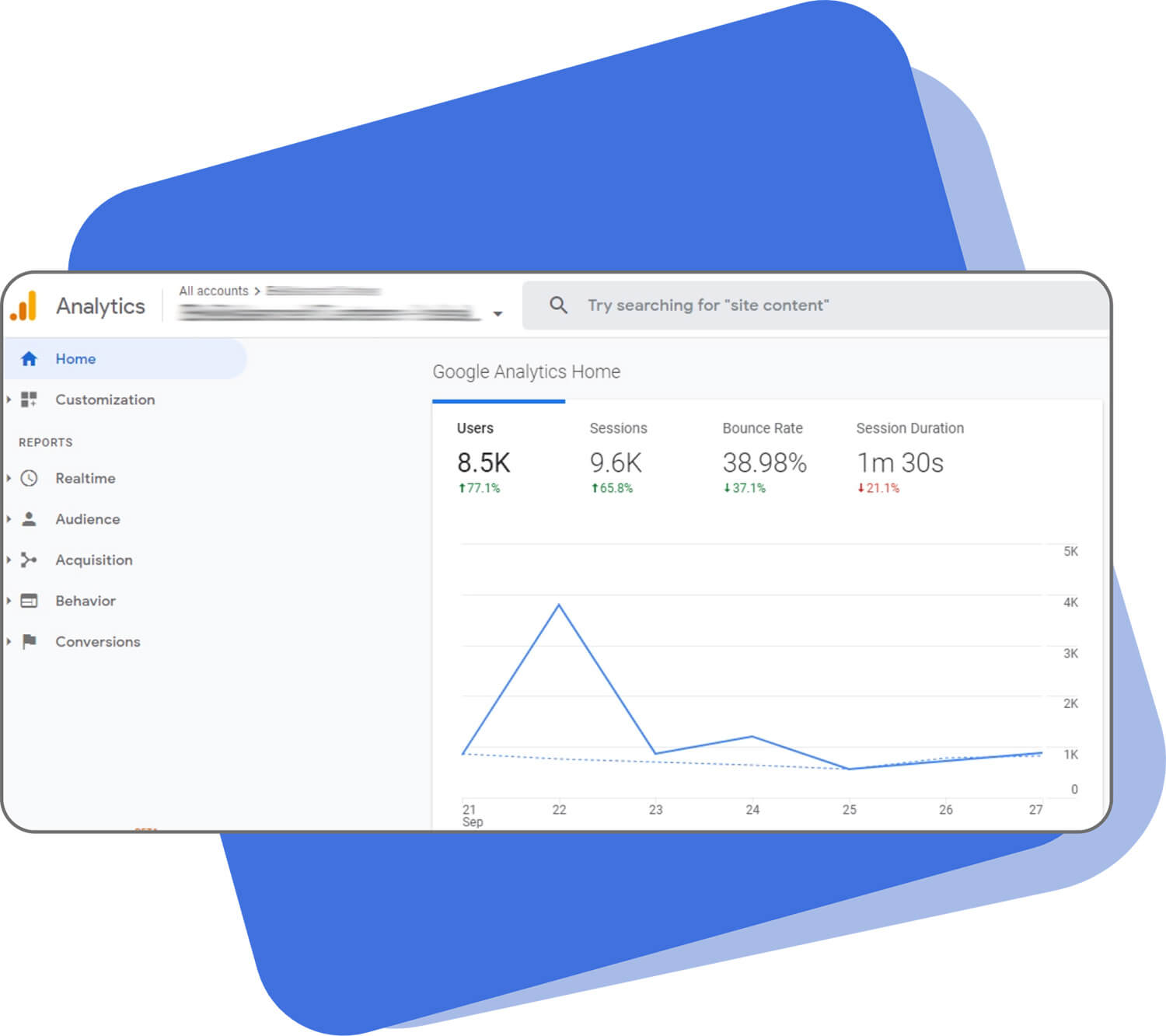1166x1036 pixels.
Task: Click the chart peak on Sep 22
Action: 559,605
